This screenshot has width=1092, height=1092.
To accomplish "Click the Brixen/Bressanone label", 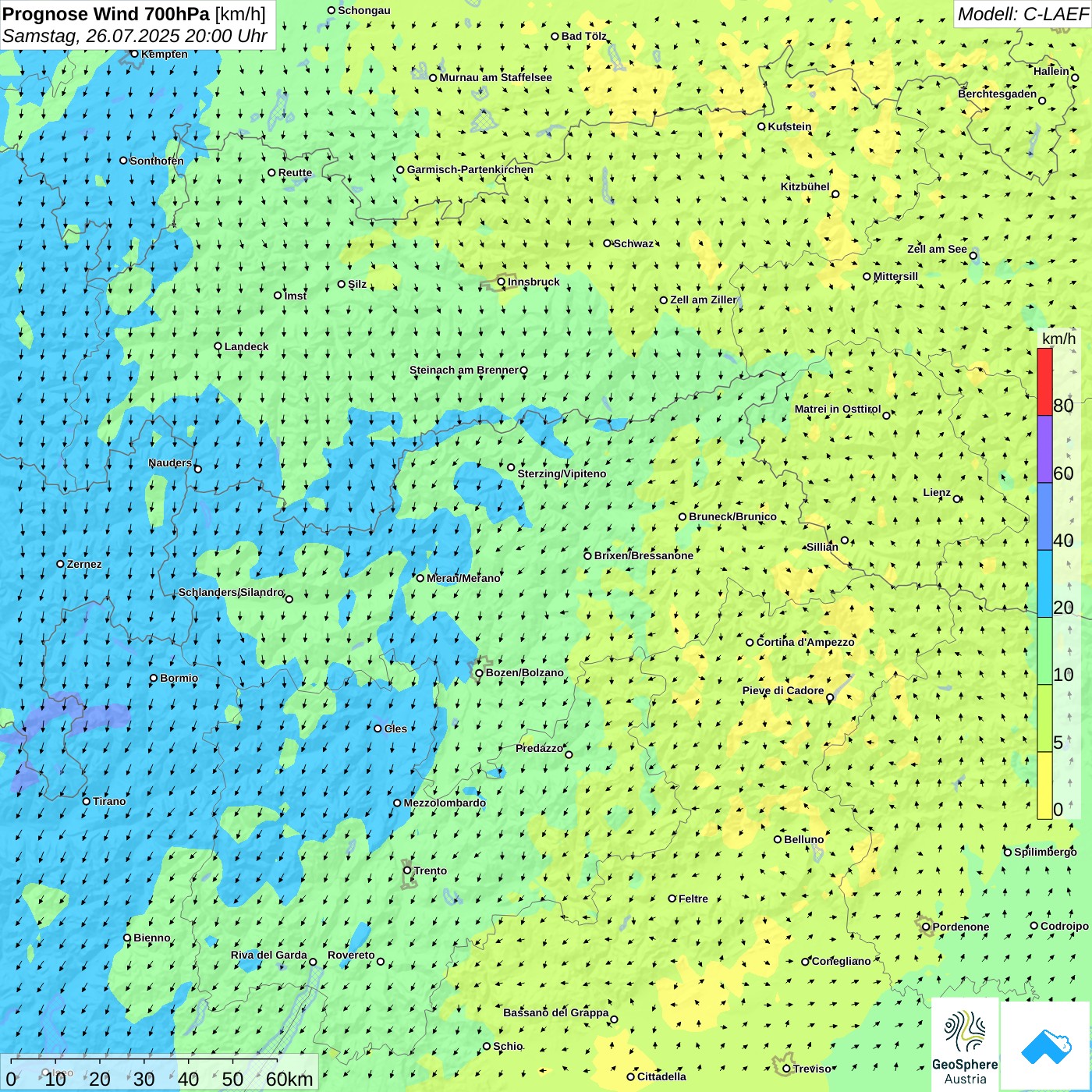I will 643,555.
